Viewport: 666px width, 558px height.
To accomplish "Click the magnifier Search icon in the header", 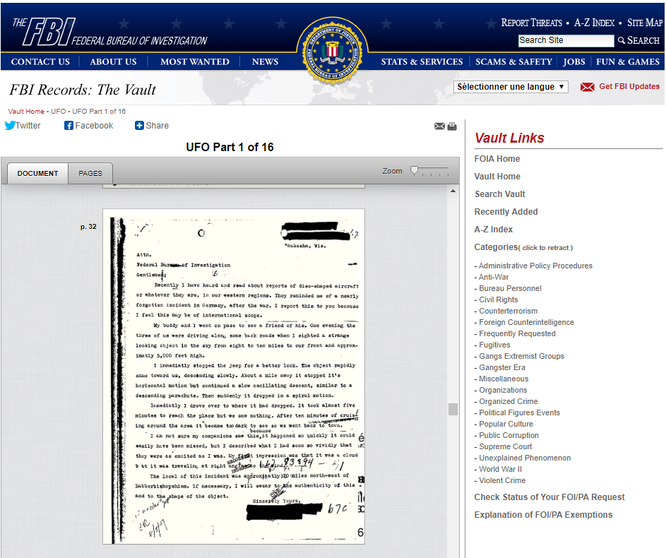I will tap(621, 40).
